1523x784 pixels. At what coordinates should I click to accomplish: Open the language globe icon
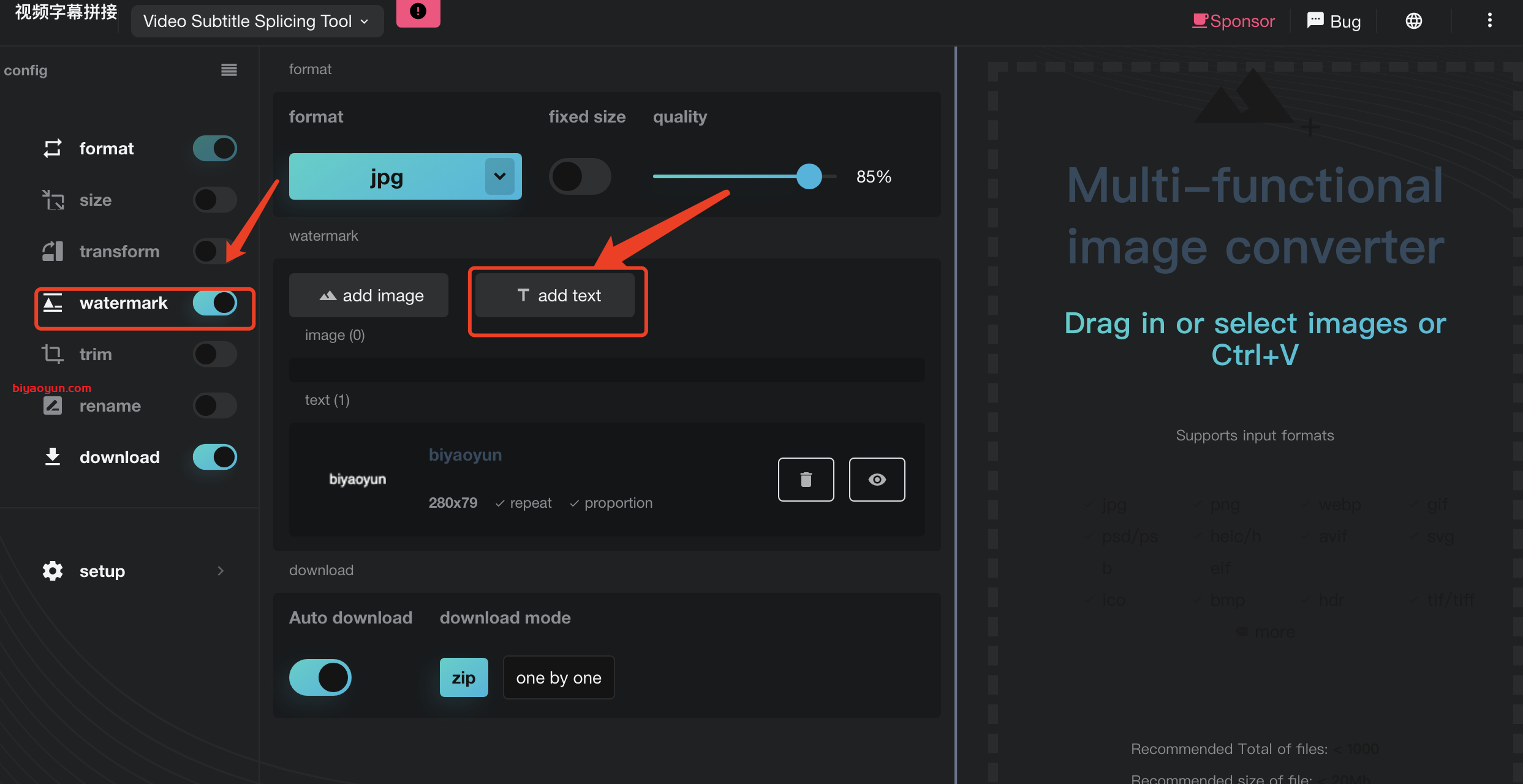(x=1413, y=21)
